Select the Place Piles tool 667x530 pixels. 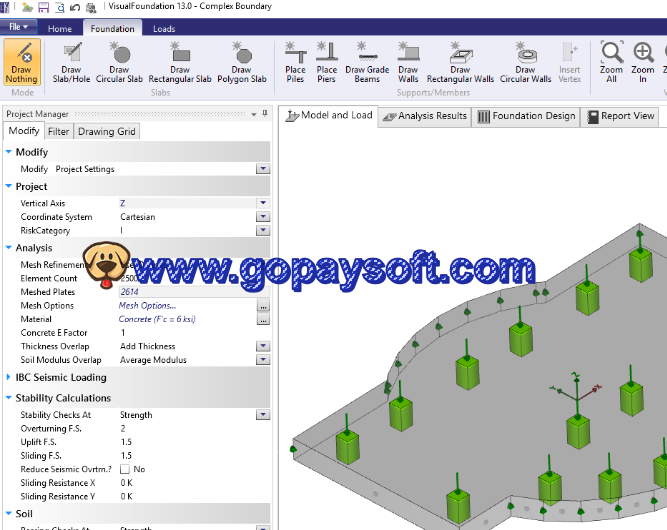[x=295, y=63]
